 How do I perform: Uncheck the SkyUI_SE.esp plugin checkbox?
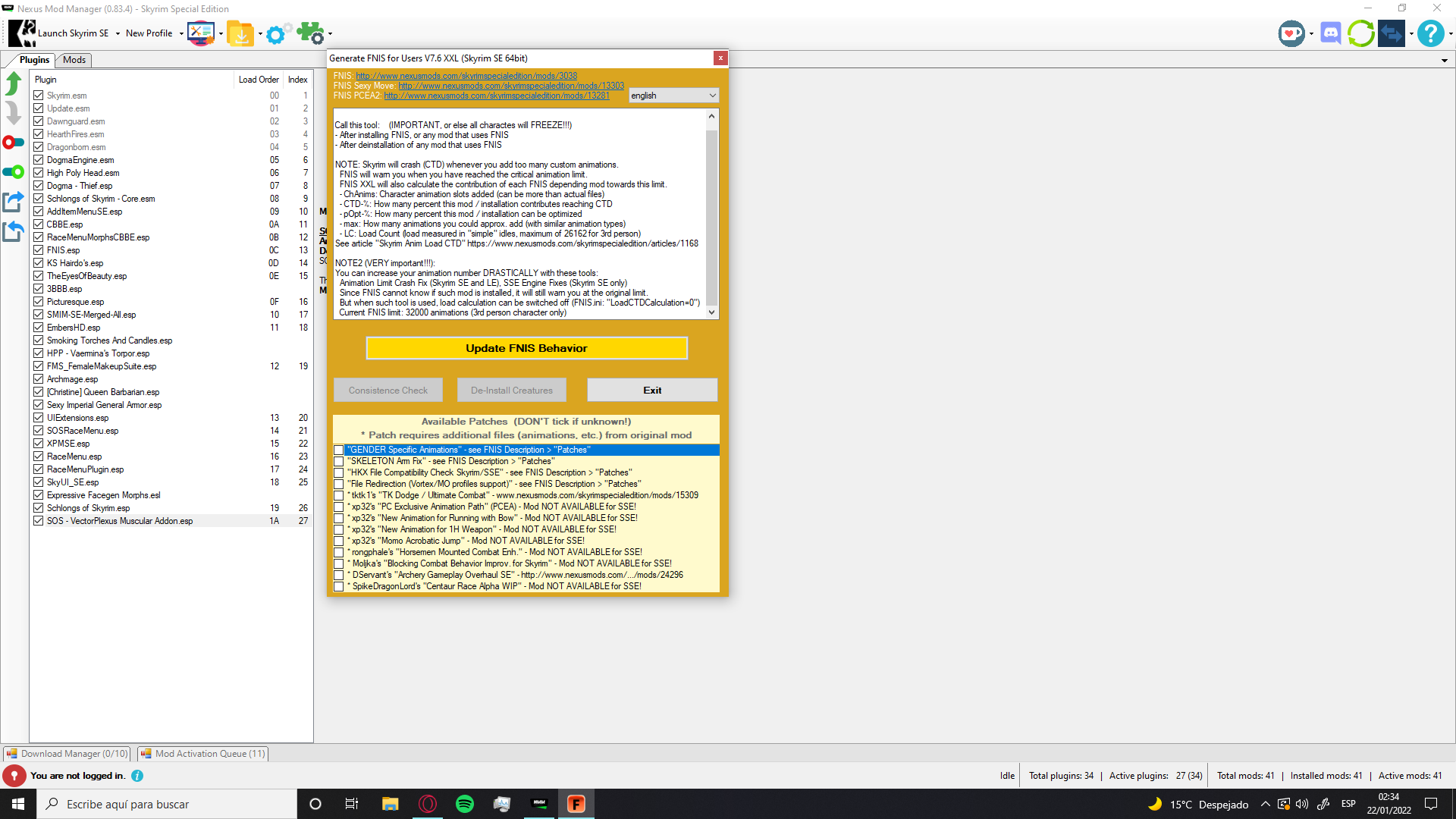(x=38, y=482)
